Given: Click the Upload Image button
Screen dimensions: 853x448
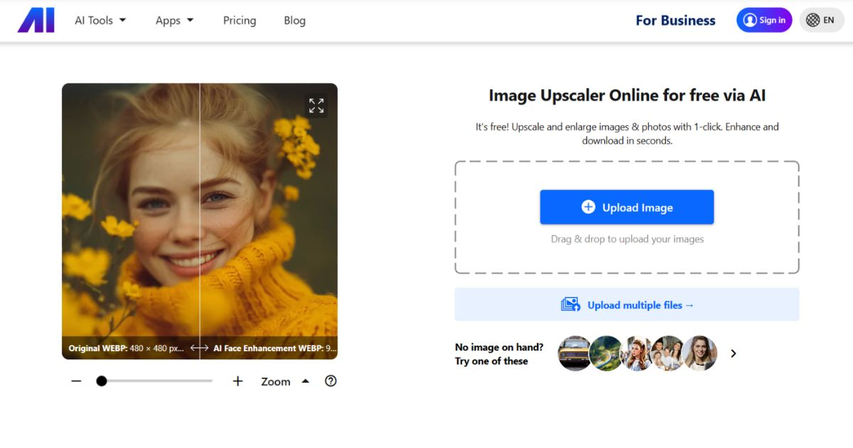Looking at the screenshot, I should click(x=627, y=207).
